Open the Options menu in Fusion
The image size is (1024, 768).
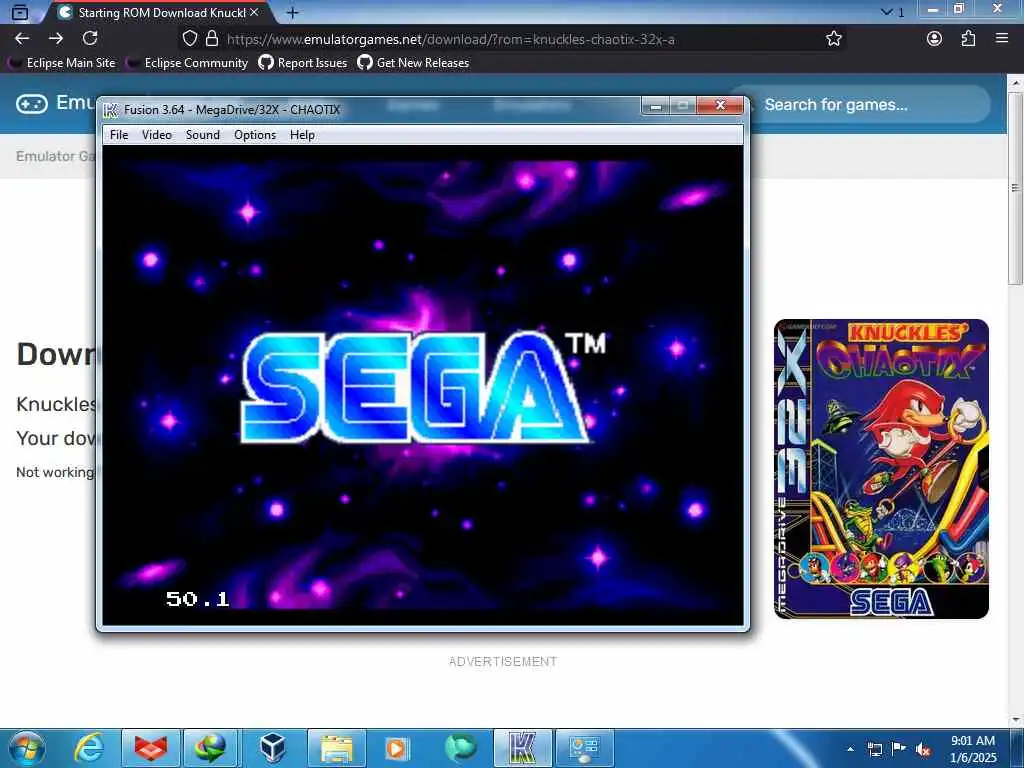255,135
